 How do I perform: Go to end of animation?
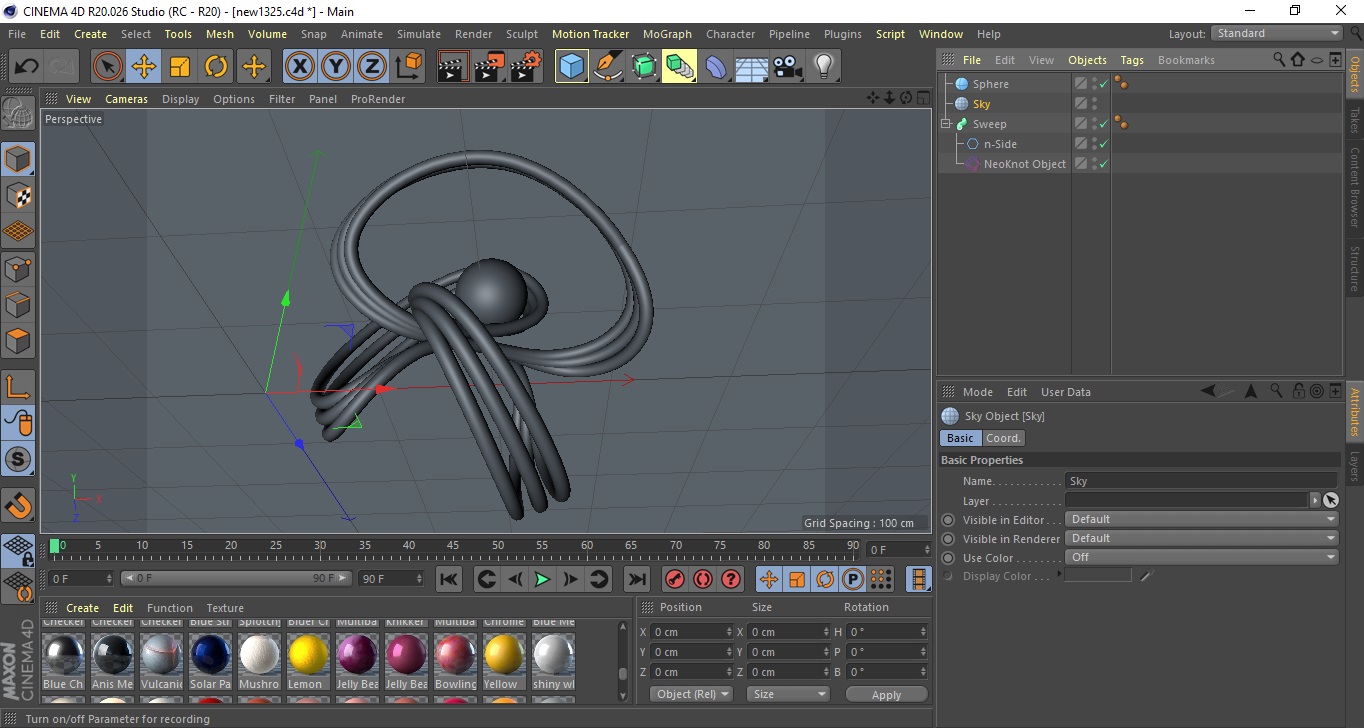637,579
